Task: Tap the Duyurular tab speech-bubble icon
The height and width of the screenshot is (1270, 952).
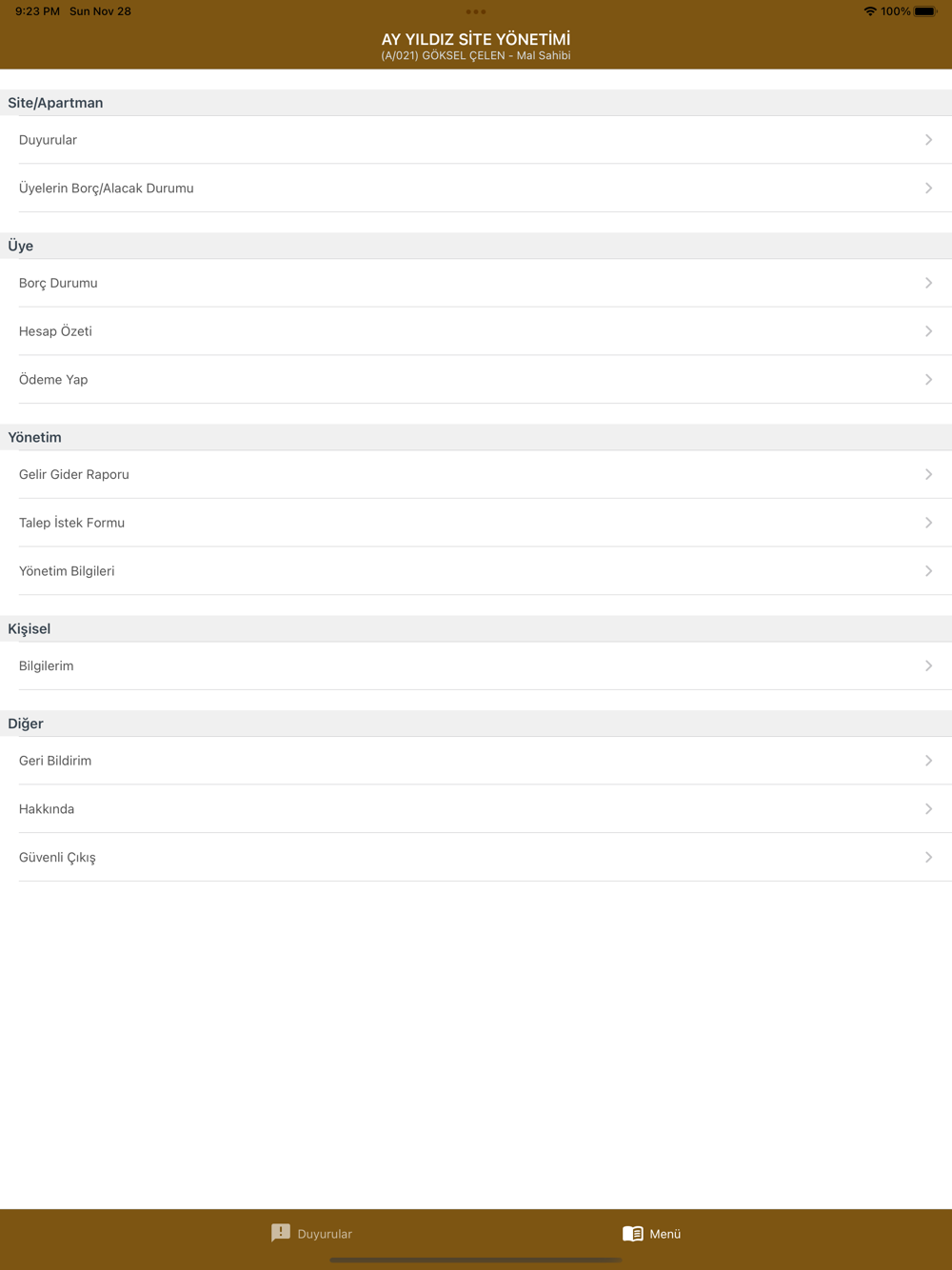Action: [281, 1233]
